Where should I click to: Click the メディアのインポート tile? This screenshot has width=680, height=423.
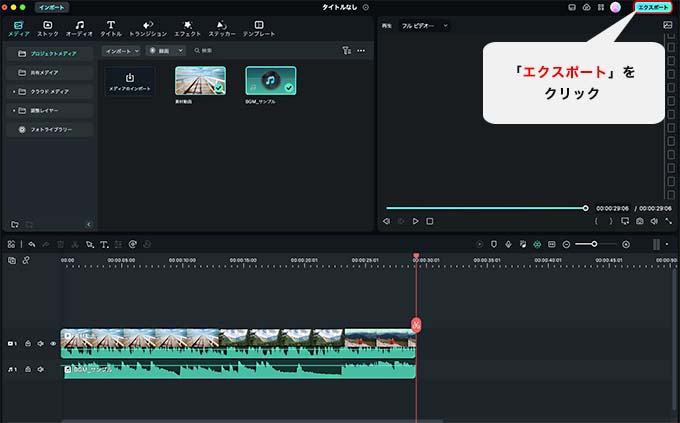(130, 82)
